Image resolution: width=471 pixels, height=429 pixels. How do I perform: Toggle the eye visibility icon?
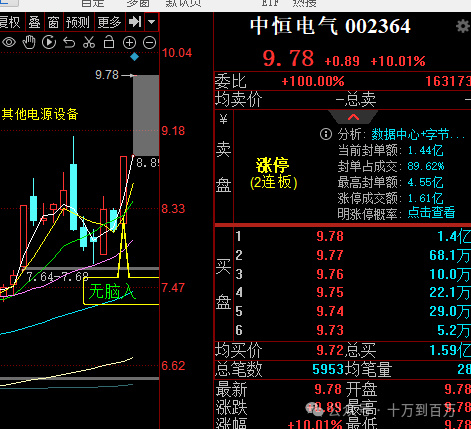click(9, 43)
